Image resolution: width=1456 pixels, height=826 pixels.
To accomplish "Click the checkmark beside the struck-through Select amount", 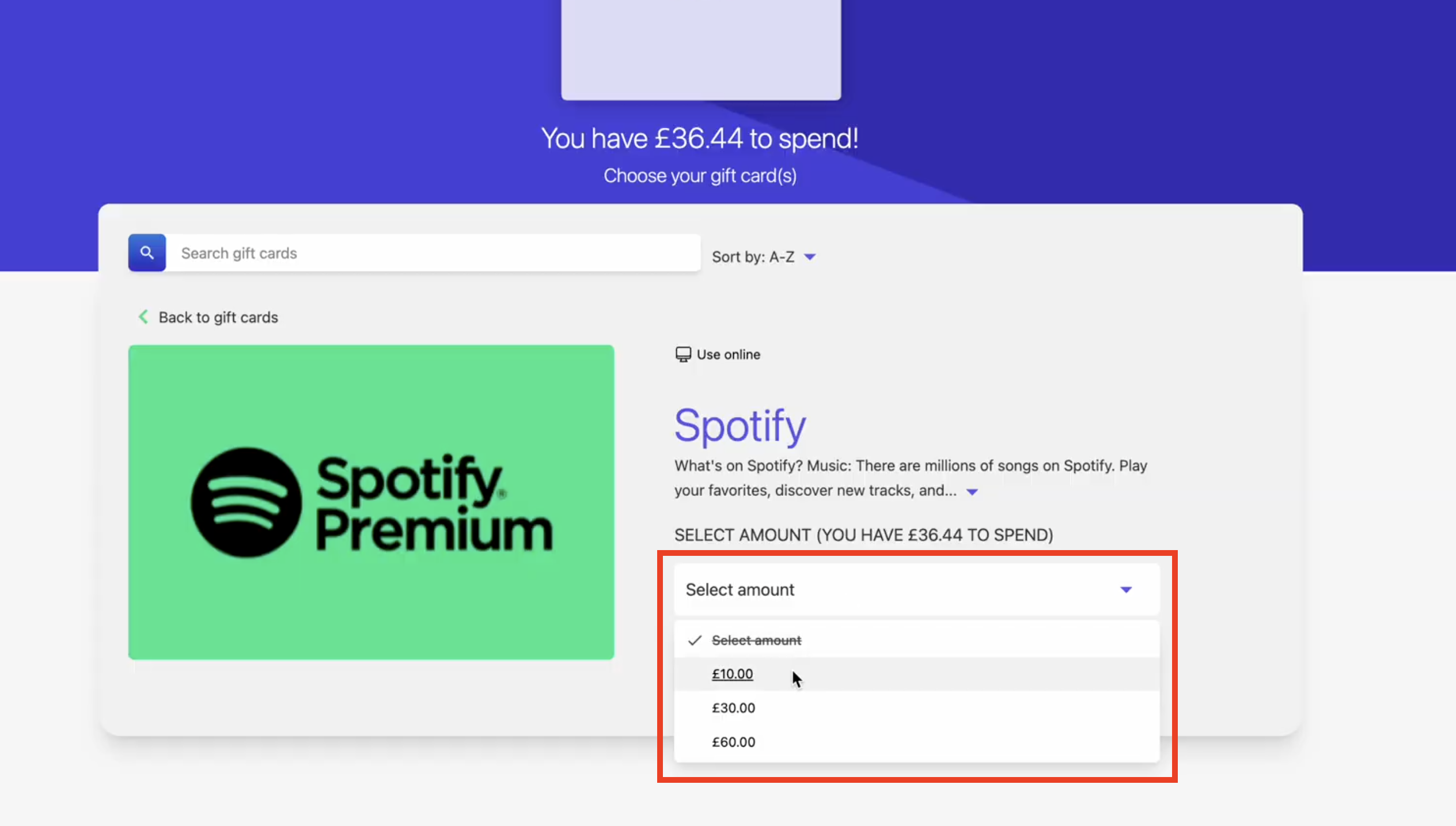I will click(x=695, y=641).
